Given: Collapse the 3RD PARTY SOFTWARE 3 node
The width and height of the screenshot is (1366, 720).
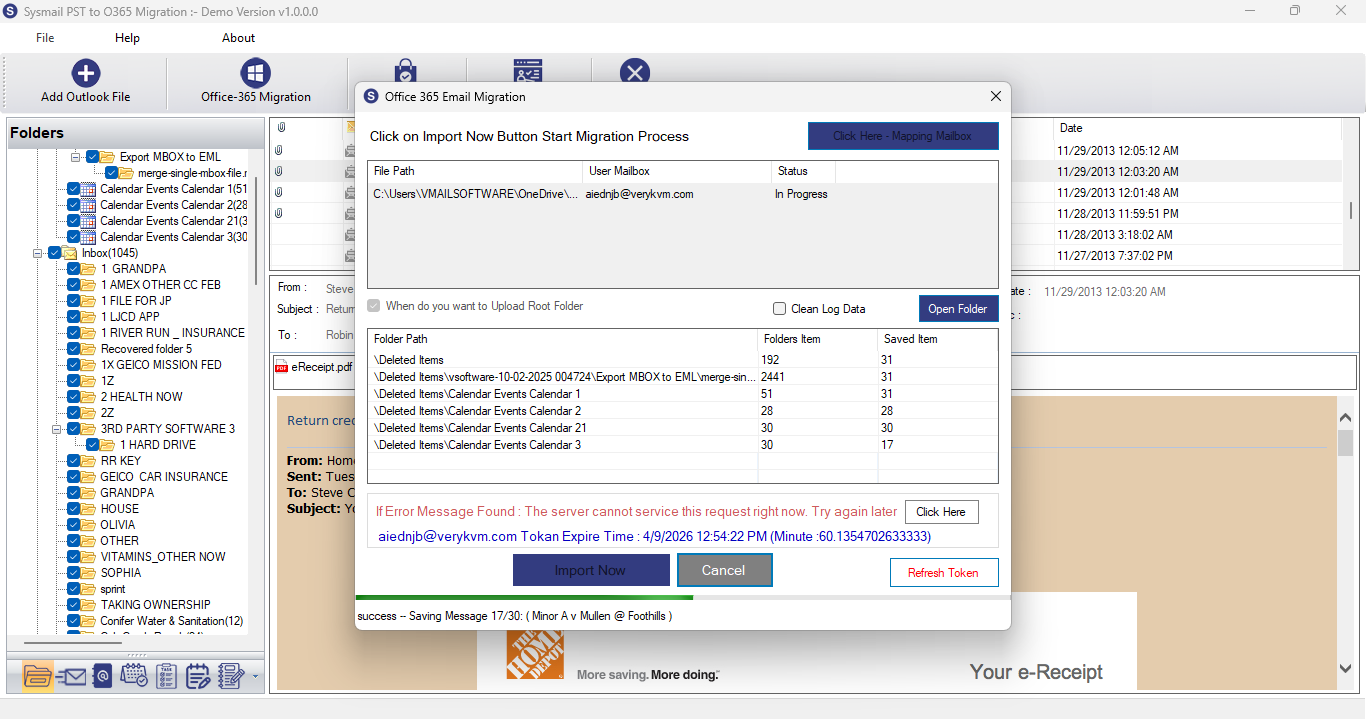Looking at the screenshot, I should tap(57, 429).
